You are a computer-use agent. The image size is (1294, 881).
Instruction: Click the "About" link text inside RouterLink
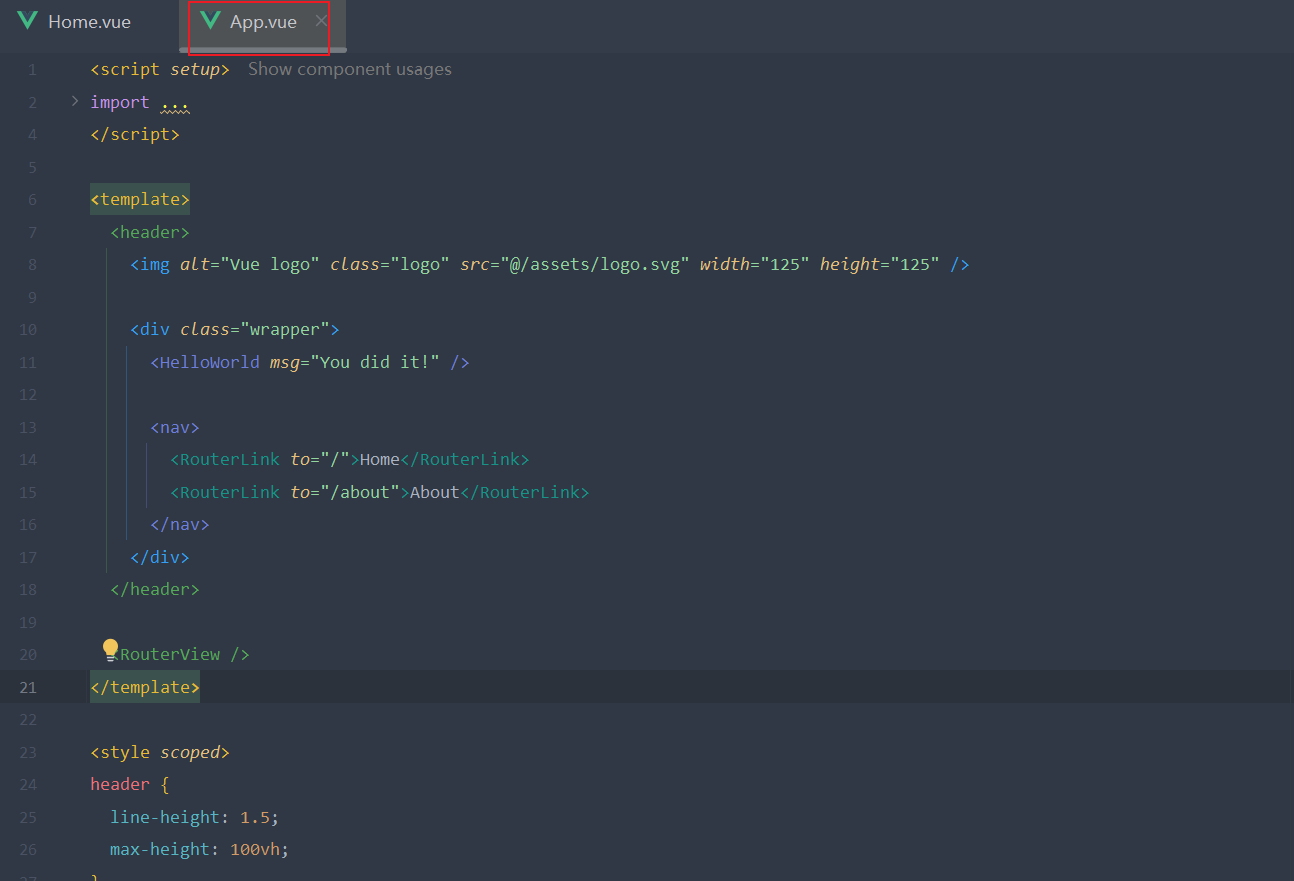[x=435, y=492]
